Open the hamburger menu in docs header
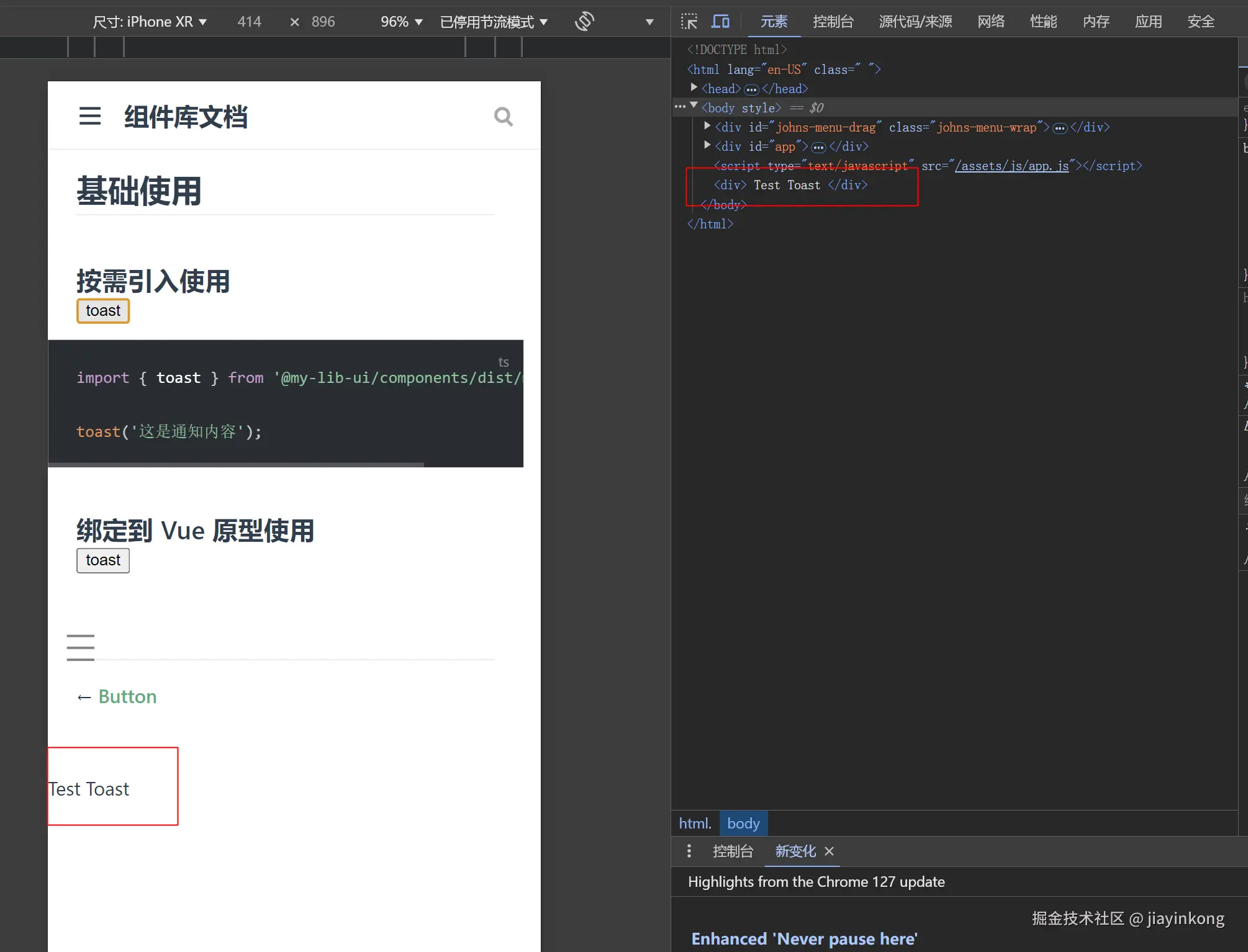Viewport: 1248px width, 952px height. 90,116
